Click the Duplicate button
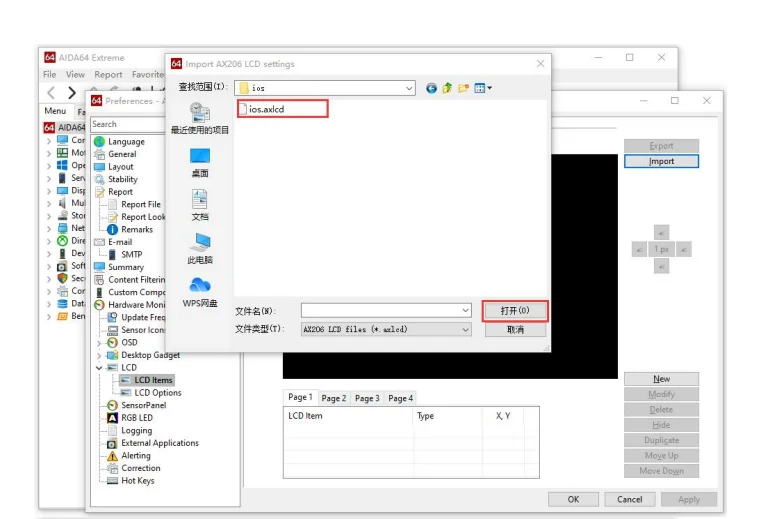Screen dimensions: 780x519 tap(661, 440)
